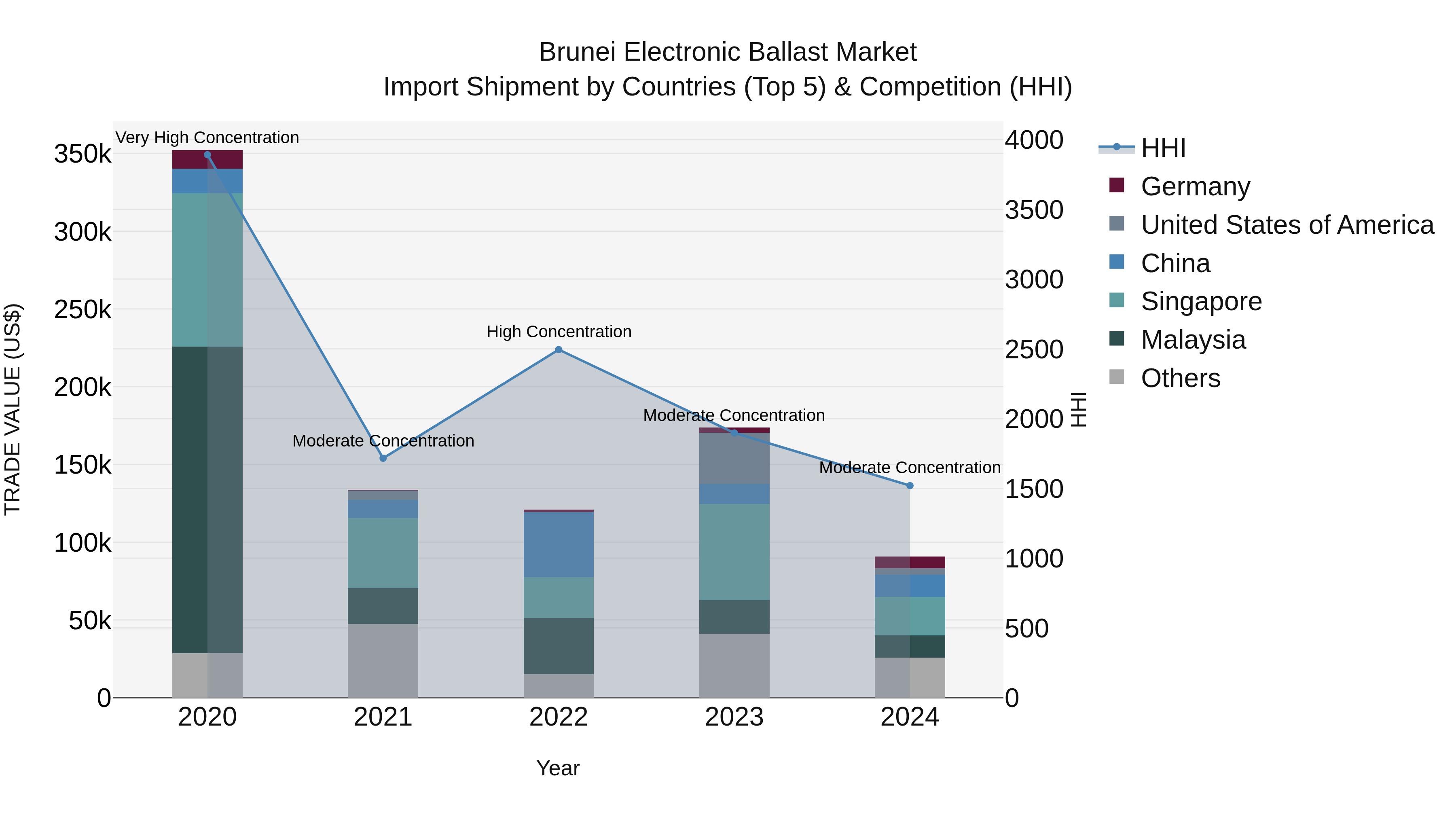This screenshot has height=819, width=1456.
Task: Click 'Moderate Concentration' annotation near 2023
Action: tap(734, 415)
